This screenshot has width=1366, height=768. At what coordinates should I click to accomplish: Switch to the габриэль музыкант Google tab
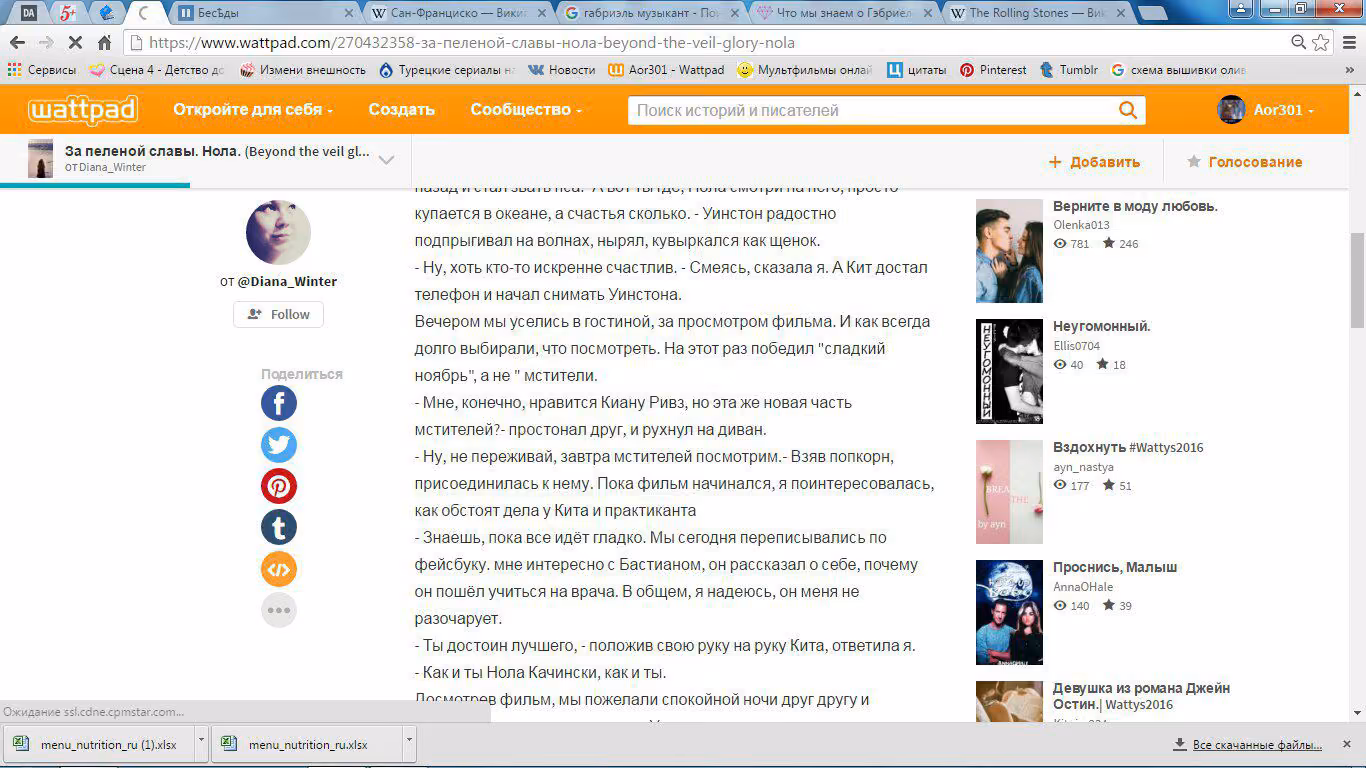click(651, 13)
